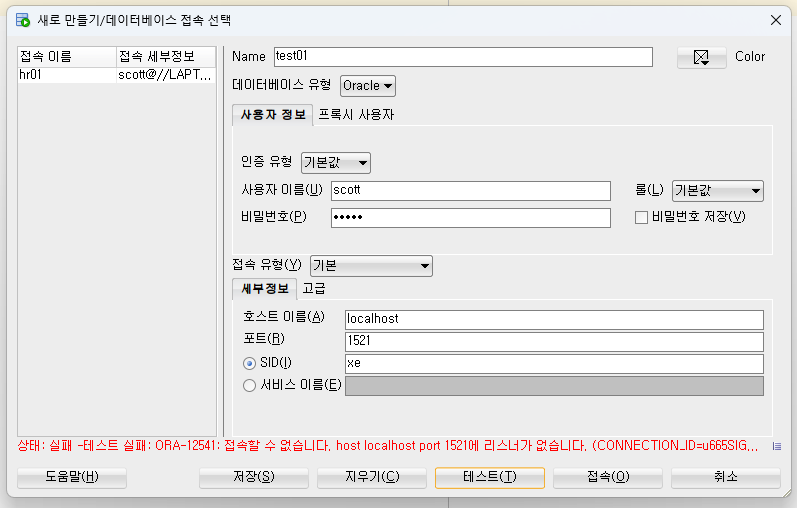Click the 지우기 button
The image size is (797, 508).
tap(372, 477)
